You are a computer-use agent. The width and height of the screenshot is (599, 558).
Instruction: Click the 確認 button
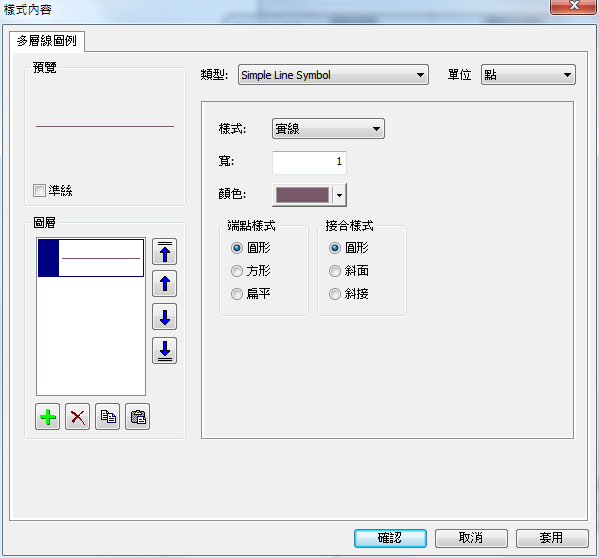[x=390, y=538]
